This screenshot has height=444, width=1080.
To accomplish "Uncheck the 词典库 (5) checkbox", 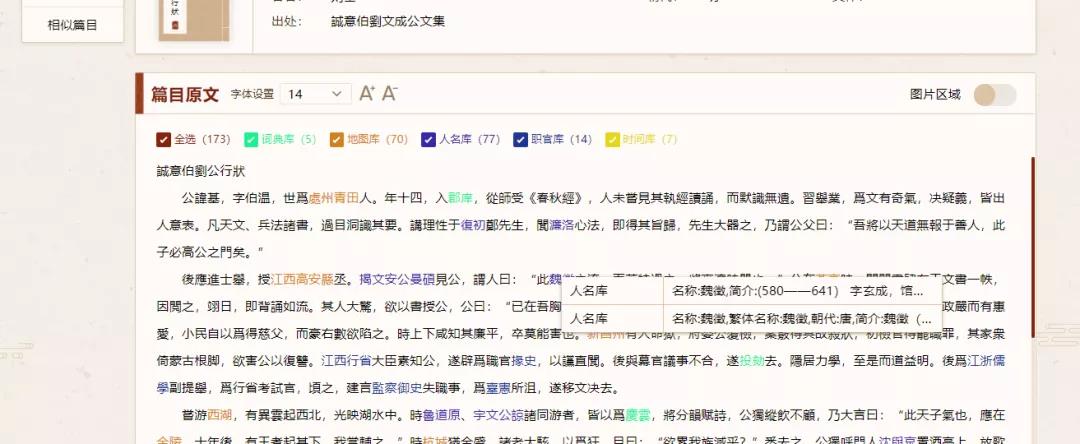I will coord(252,140).
